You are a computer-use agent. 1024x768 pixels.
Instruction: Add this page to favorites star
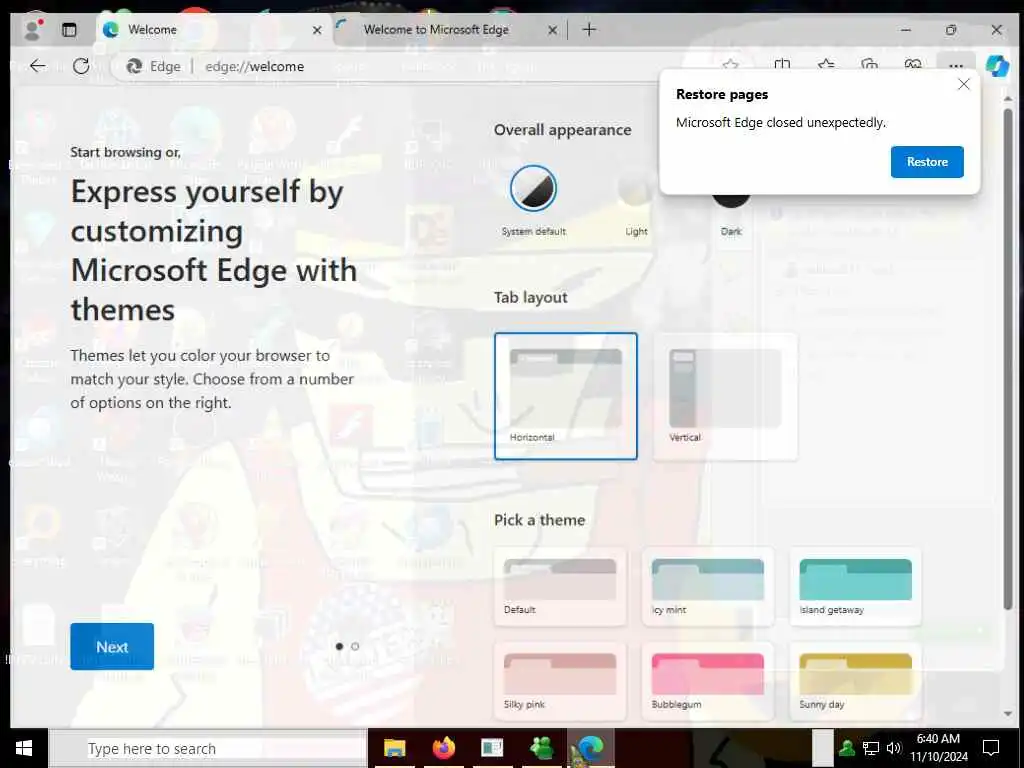pos(730,66)
